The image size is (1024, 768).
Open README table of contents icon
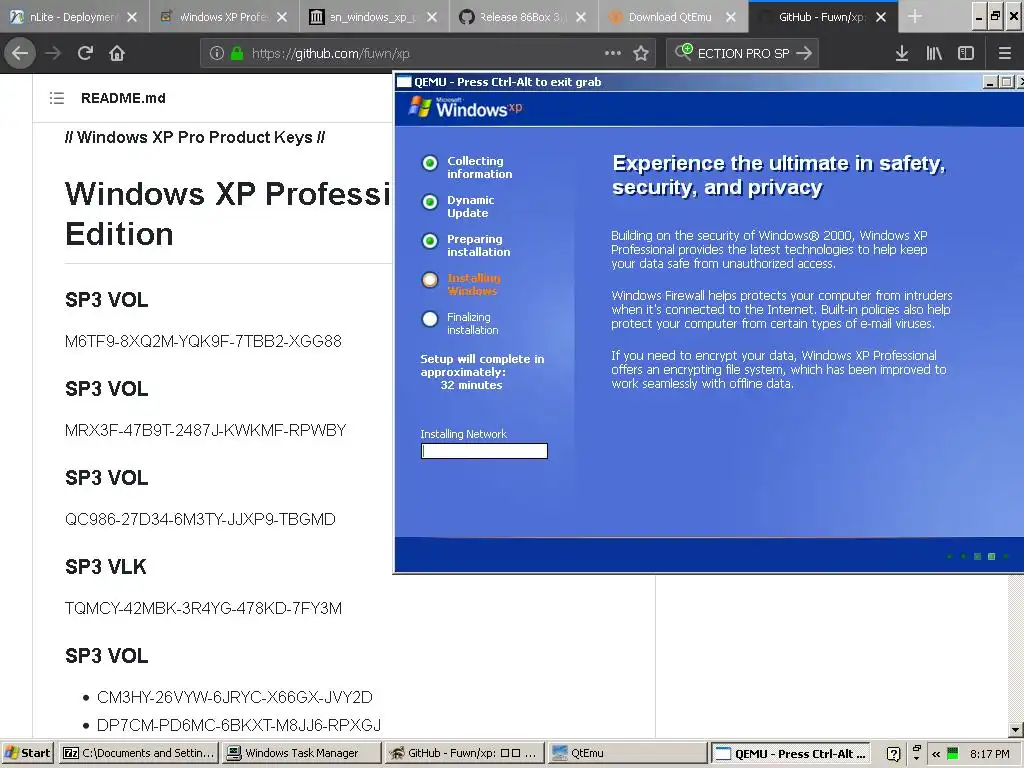coord(57,98)
